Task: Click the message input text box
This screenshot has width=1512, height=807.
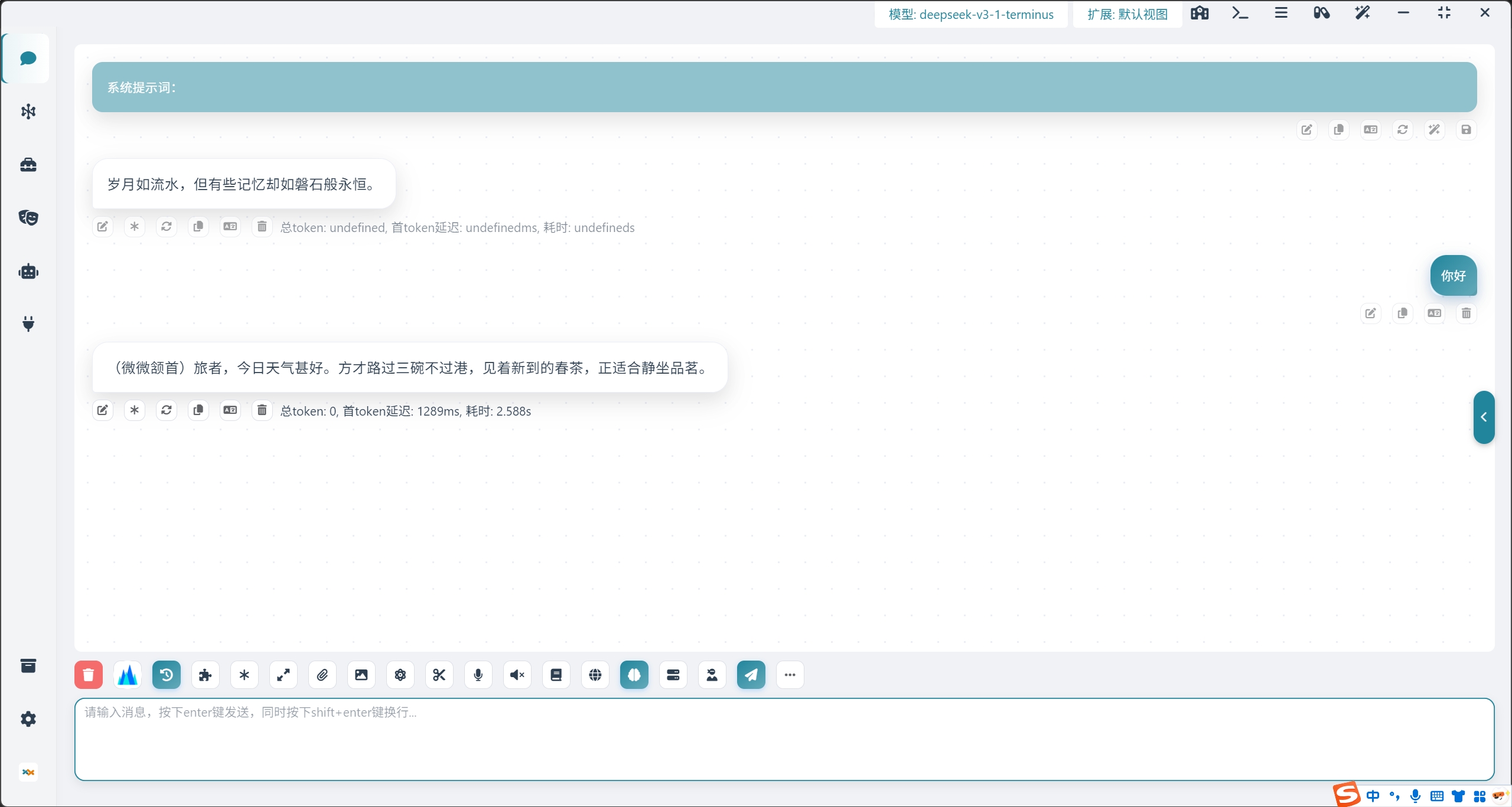Action: click(784, 739)
